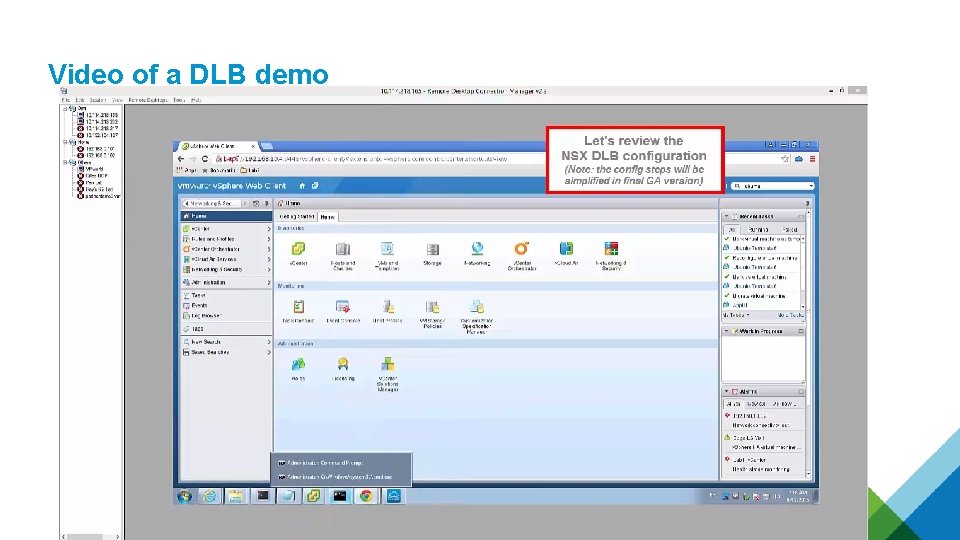Open Chrome from the taskbar
Image resolution: width=960 pixels, height=540 pixels.
coord(366,496)
